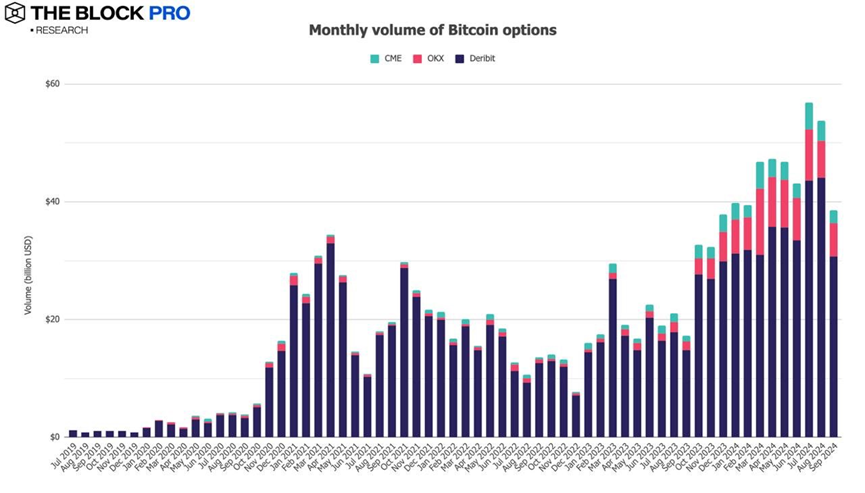Screen dimensions: 865x493
Task: Click the teal CME legend swatch
Action: pyautogui.click(x=375, y=58)
